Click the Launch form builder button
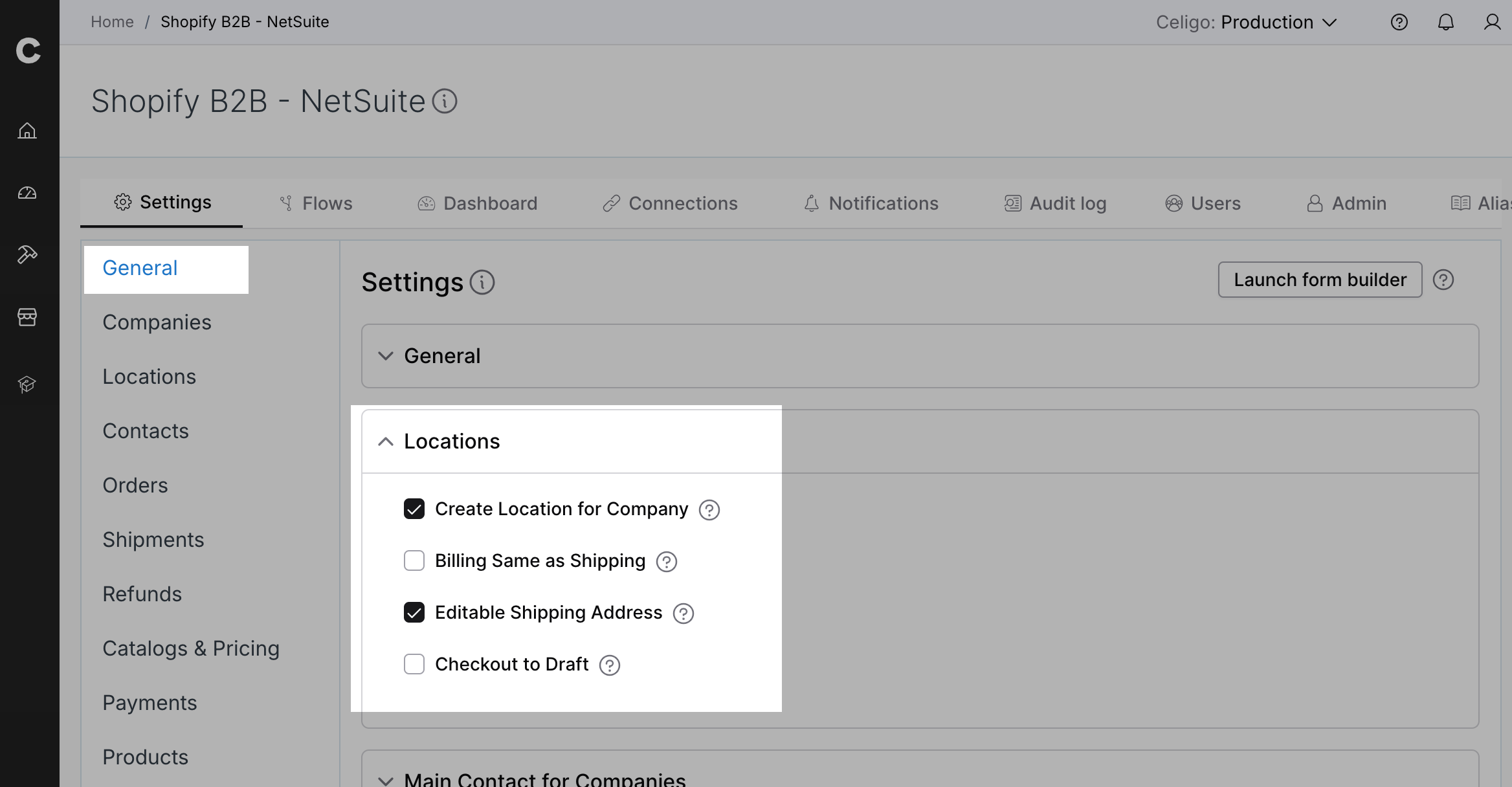This screenshot has width=1512, height=787. [1320, 280]
